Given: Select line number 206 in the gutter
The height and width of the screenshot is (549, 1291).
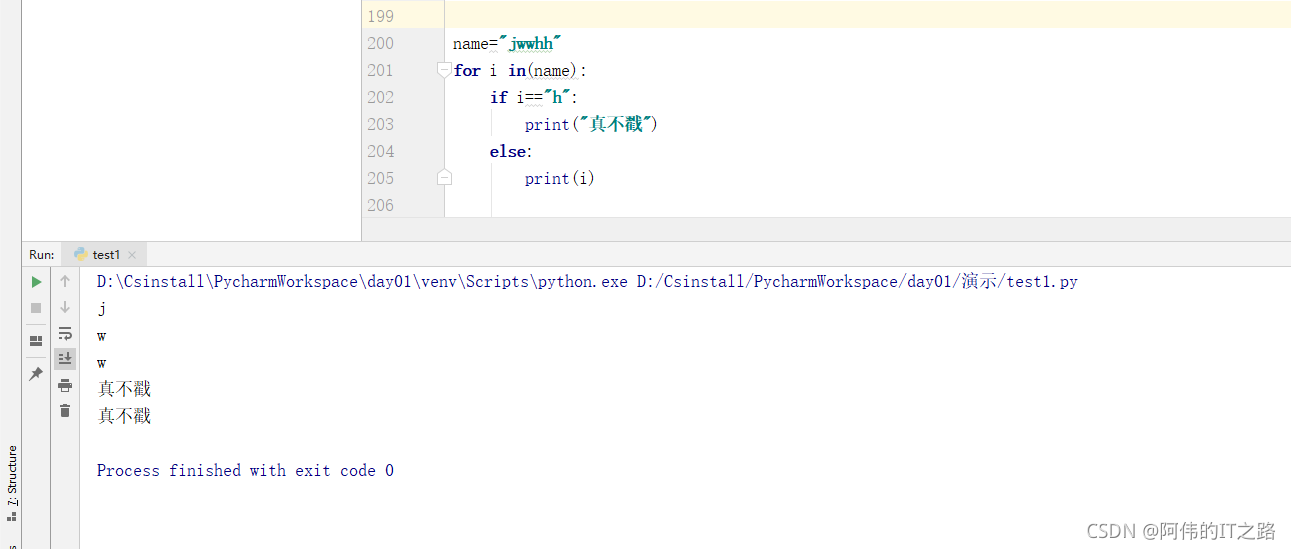Looking at the screenshot, I should point(381,205).
